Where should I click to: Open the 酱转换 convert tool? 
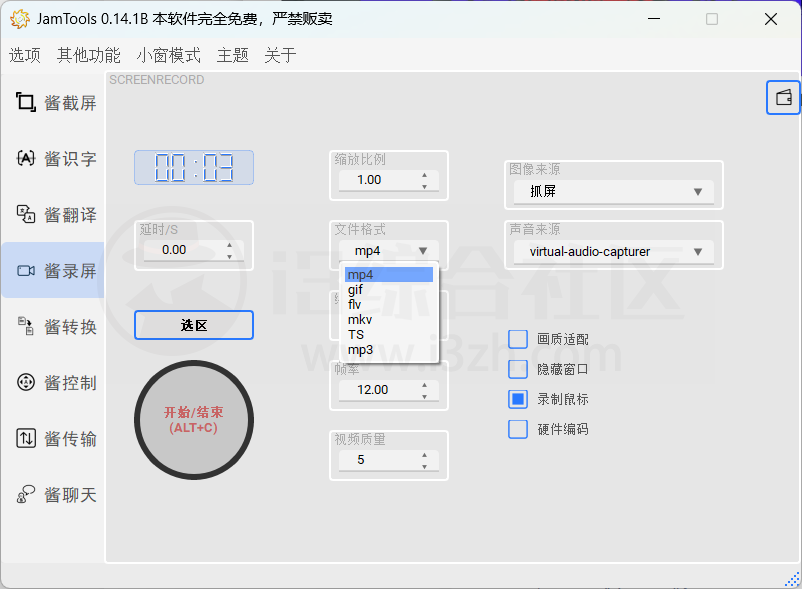(55, 326)
